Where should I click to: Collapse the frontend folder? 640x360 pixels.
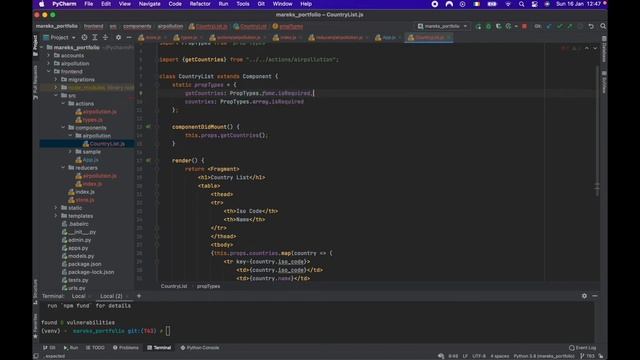[x=49, y=71]
